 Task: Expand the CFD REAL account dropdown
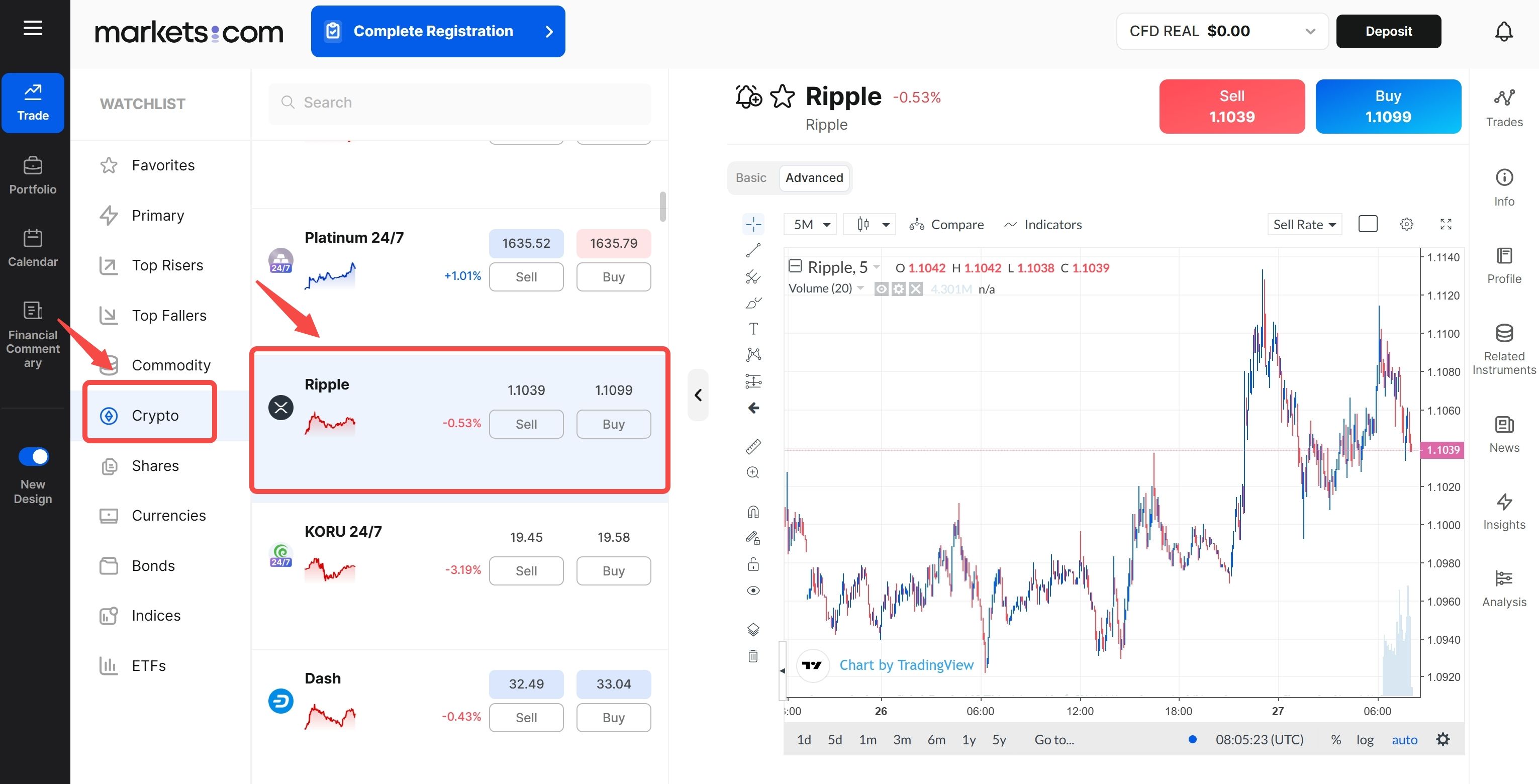click(1222, 31)
